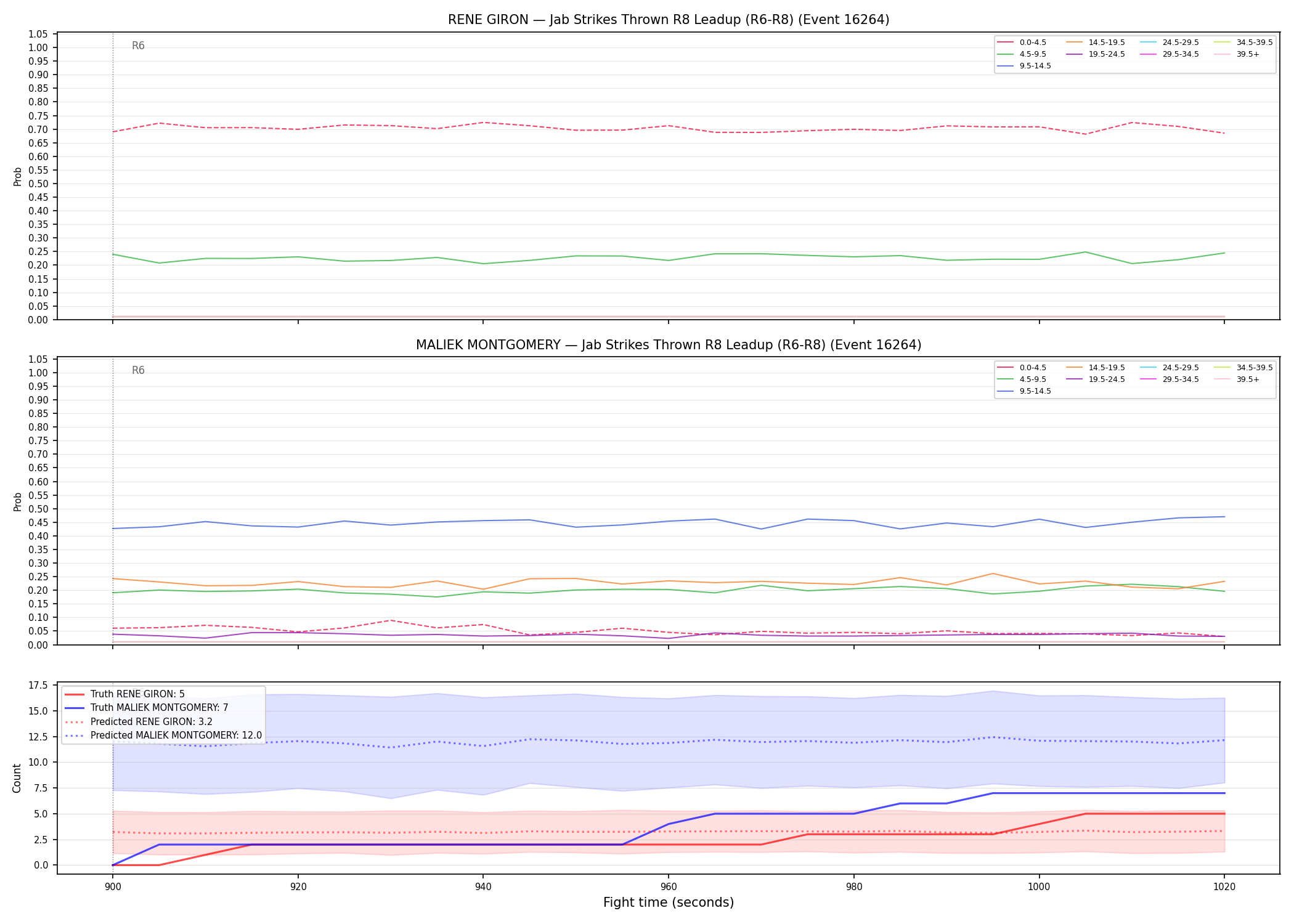Click the blue 9.5-14.5 swatch in the RENE GIRON legend
Image resolution: width=1294 pixels, height=924 pixels.
pos(1006,66)
